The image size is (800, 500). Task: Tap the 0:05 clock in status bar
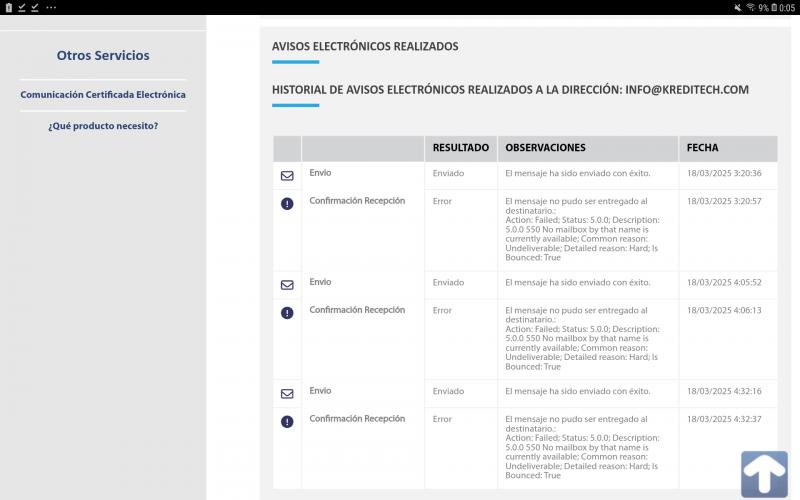click(787, 7)
